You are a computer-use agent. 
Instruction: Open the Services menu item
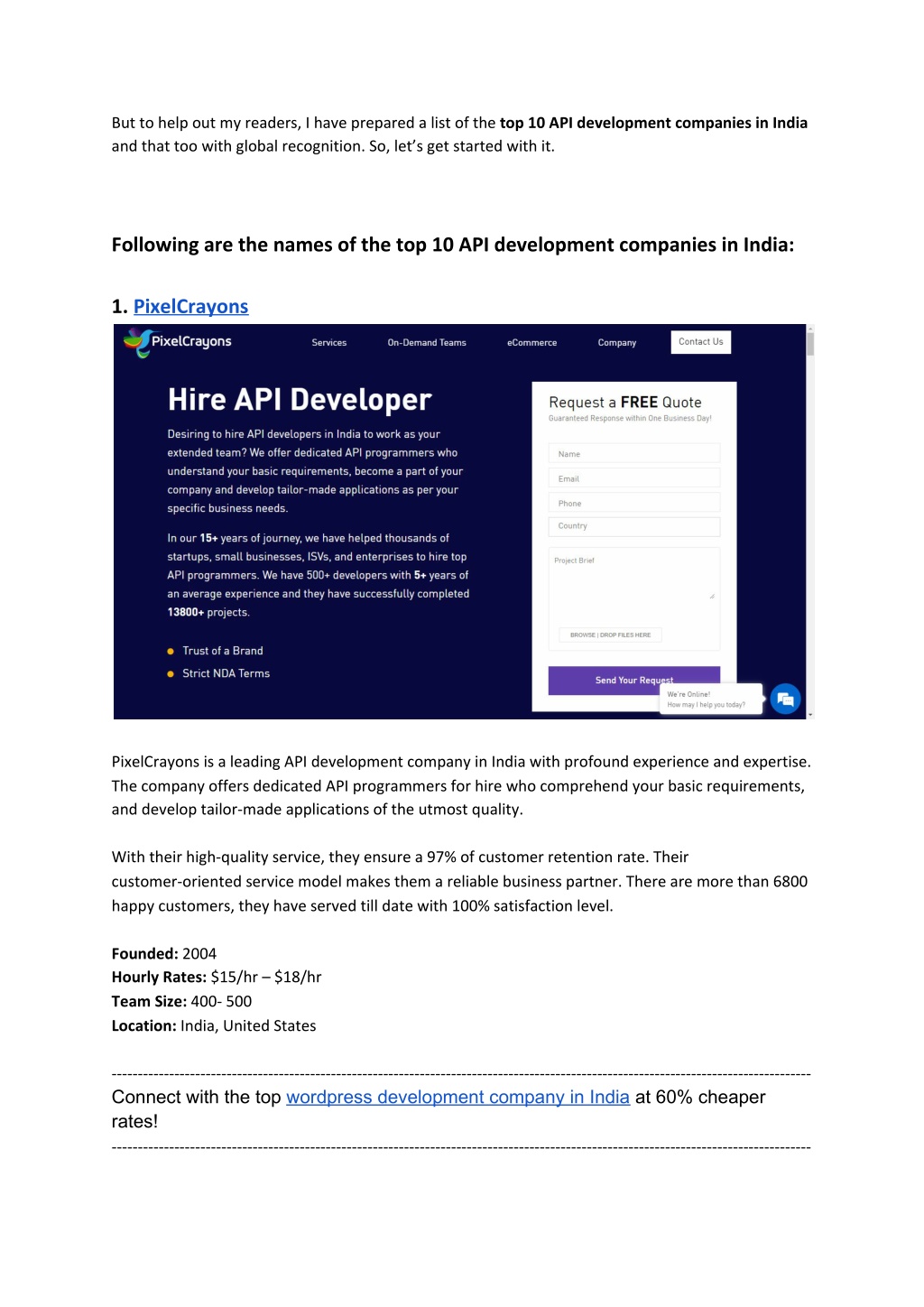[x=329, y=343]
